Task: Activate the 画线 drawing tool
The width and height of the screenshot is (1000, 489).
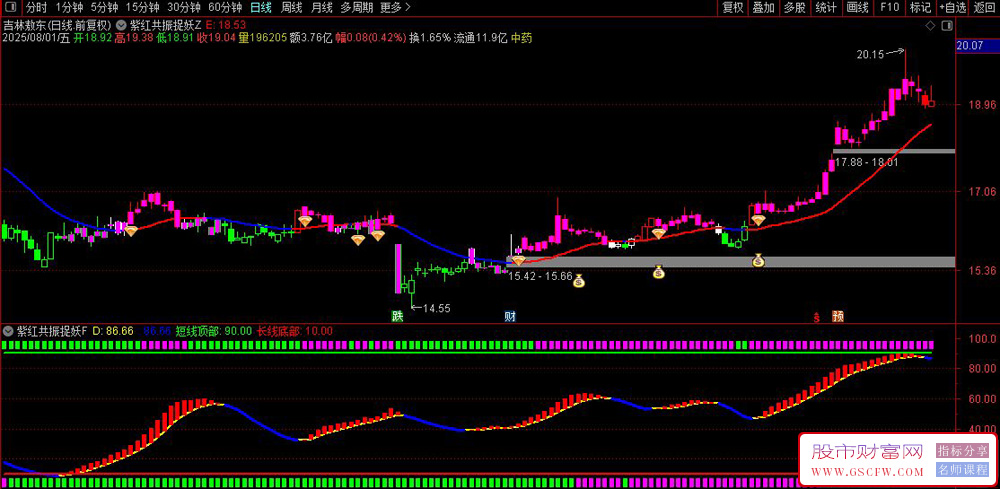Action: pyautogui.click(x=858, y=8)
